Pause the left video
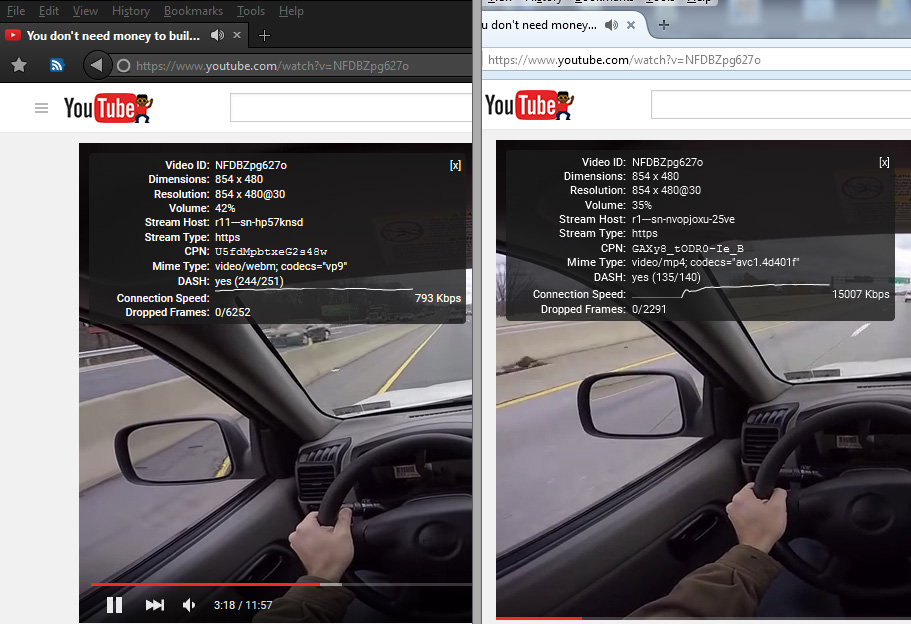911x624 pixels. (x=114, y=605)
